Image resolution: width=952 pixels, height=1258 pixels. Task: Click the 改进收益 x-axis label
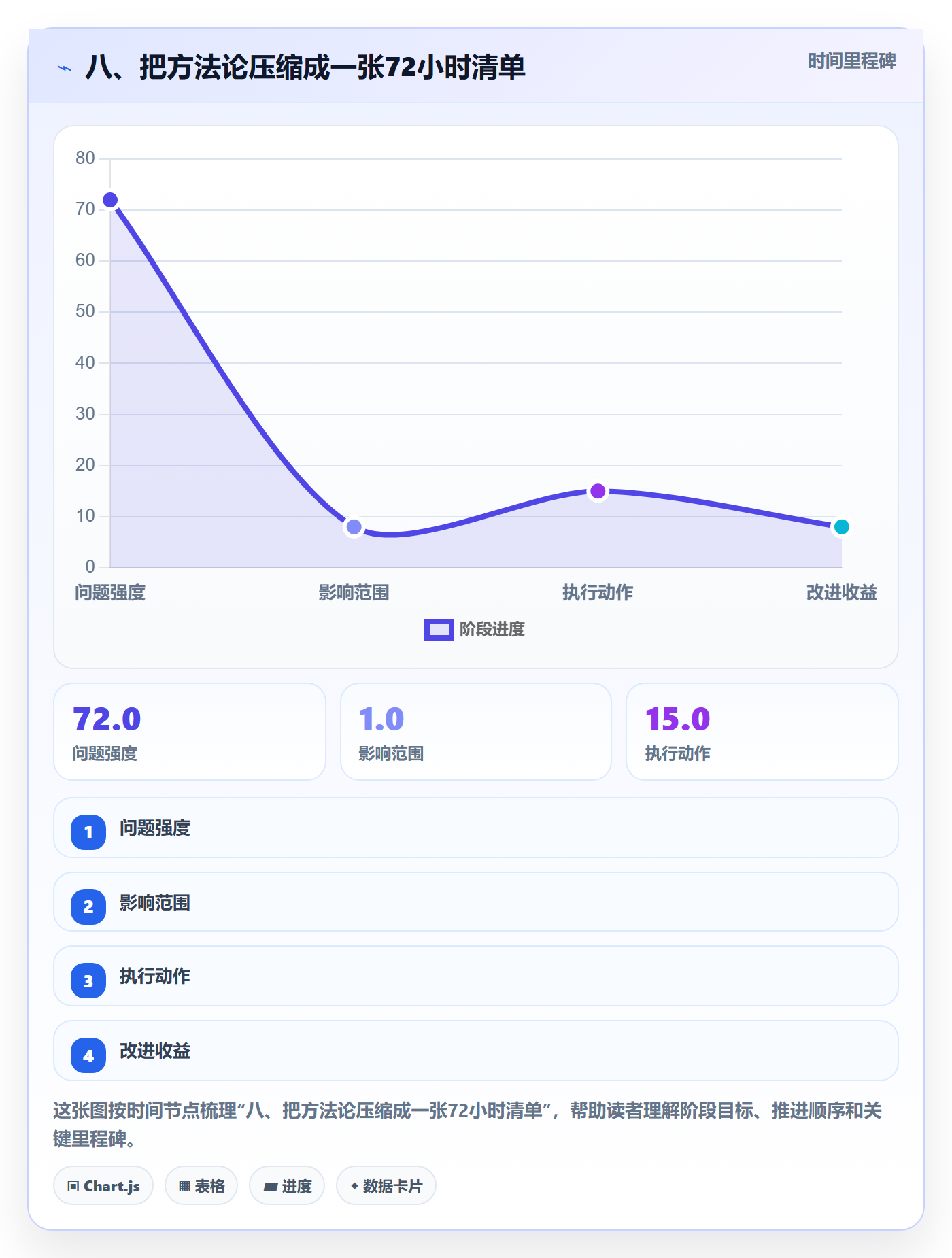(x=841, y=593)
